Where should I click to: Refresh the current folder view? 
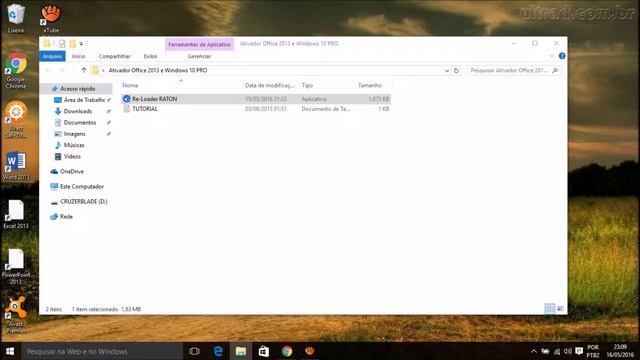[x=456, y=70]
